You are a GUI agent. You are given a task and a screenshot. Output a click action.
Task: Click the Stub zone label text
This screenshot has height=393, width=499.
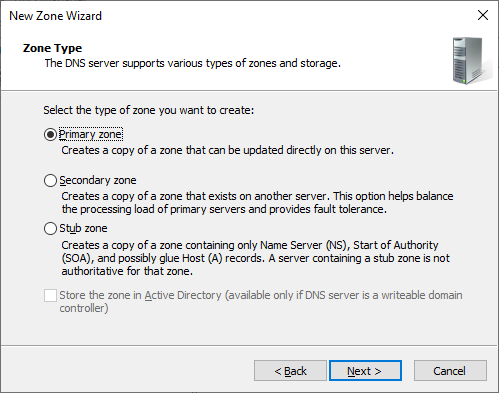tap(83, 228)
